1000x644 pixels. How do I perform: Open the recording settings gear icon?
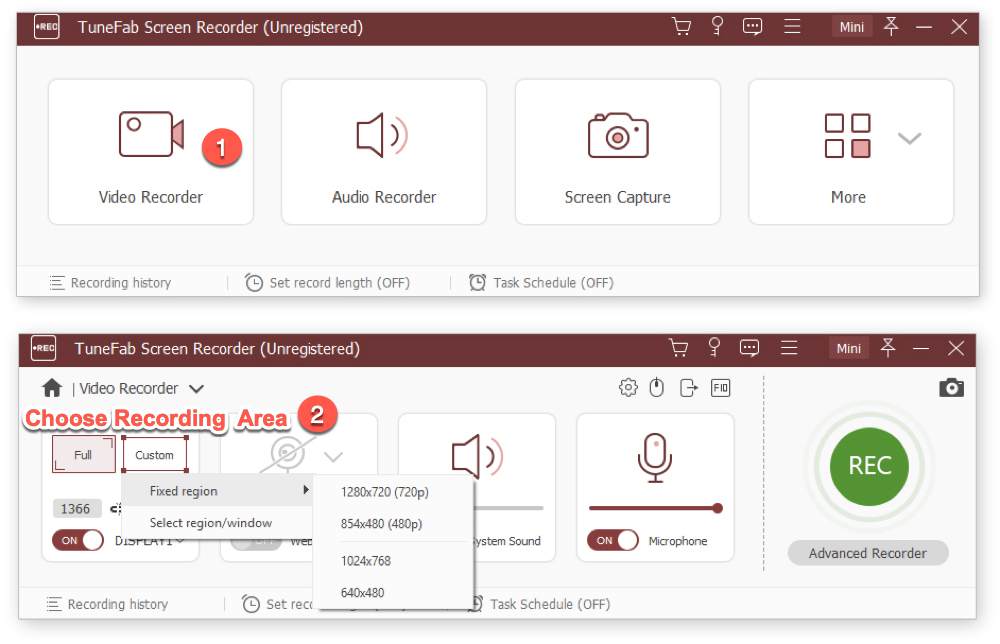point(628,388)
